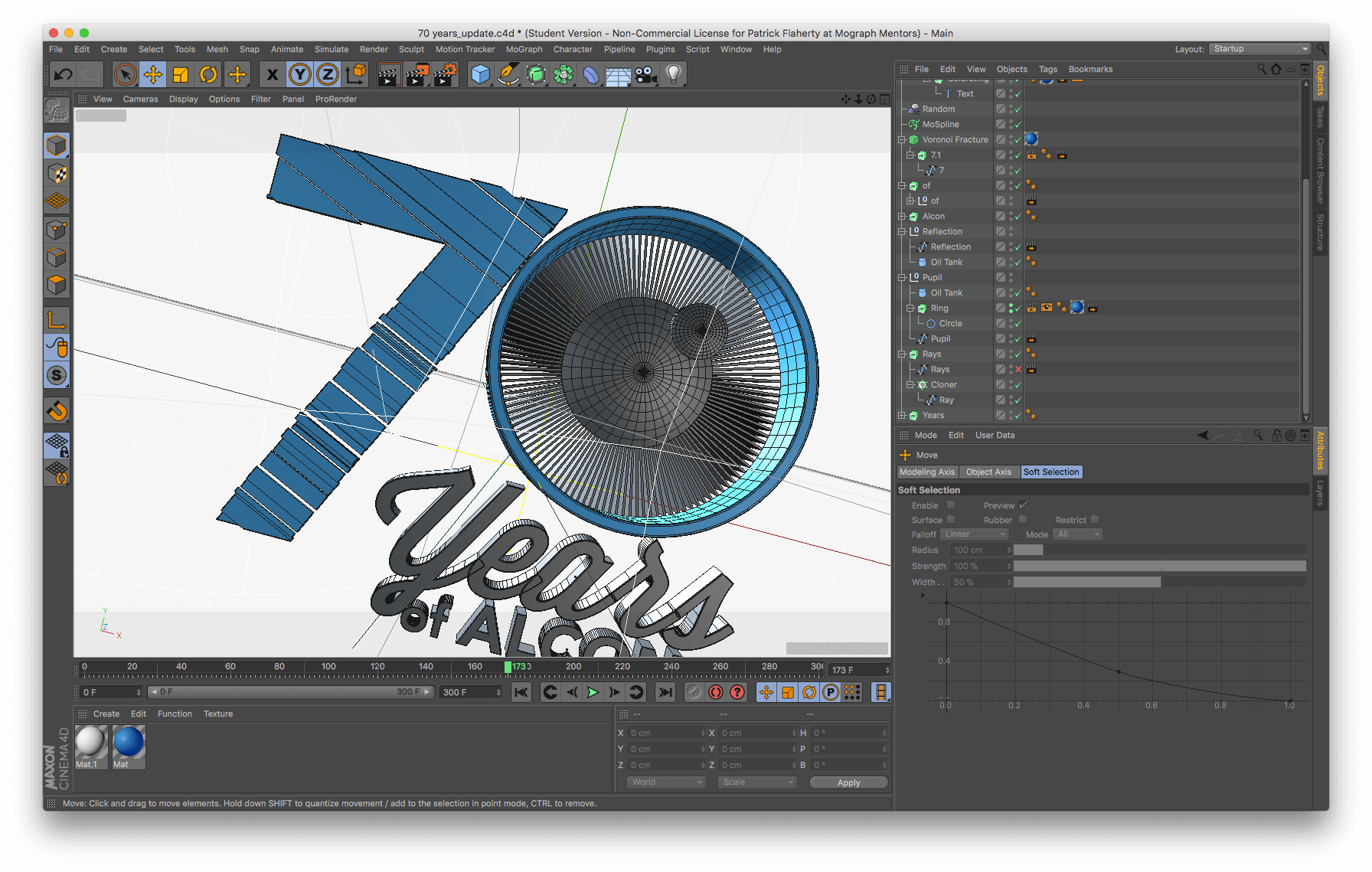Viewport: 1372px width, 872px height.
Task: Render to Picture Viewer
Action: click(x=417, y=74)
